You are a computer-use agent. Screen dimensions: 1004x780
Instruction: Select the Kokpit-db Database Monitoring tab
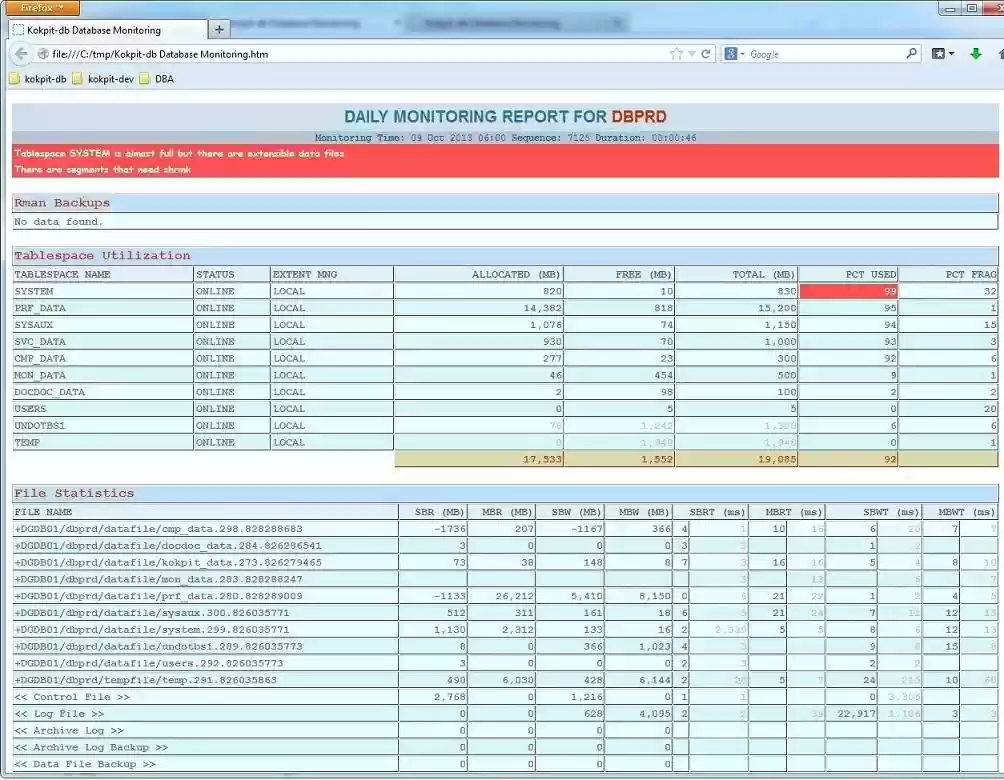[x=95, y=29]
